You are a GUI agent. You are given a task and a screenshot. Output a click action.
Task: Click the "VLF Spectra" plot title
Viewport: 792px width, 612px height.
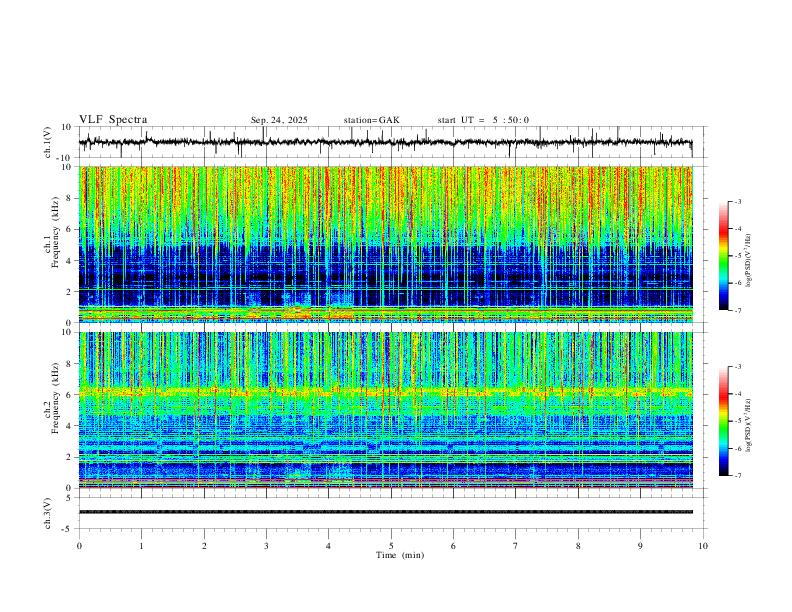(113, 120)
